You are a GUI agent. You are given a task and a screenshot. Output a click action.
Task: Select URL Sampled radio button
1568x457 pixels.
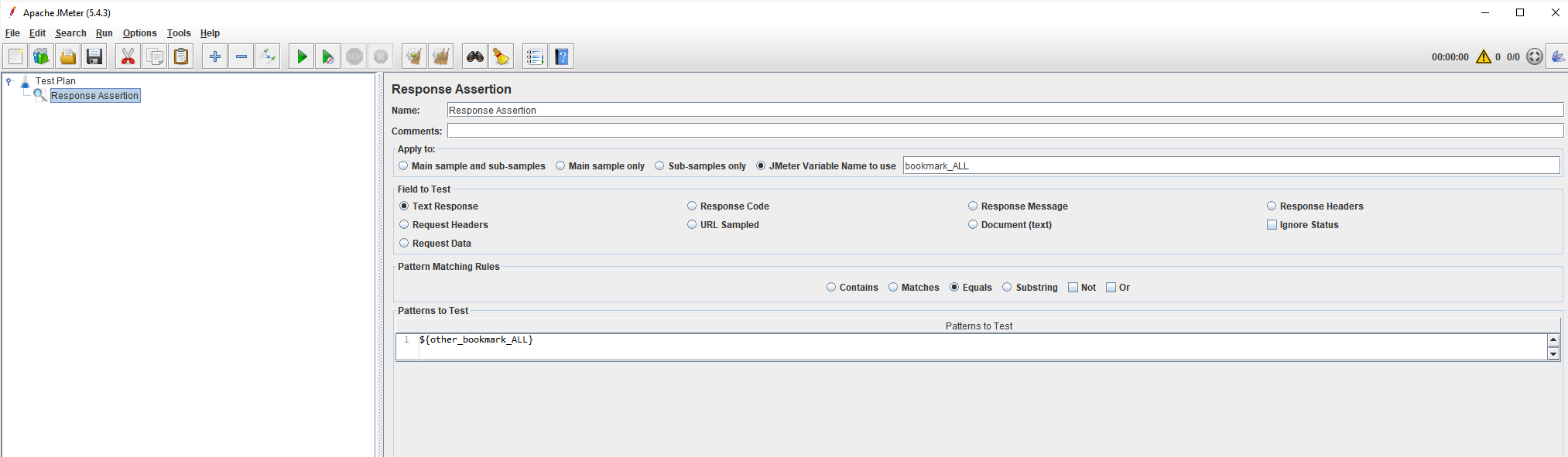tap(723, 225)
